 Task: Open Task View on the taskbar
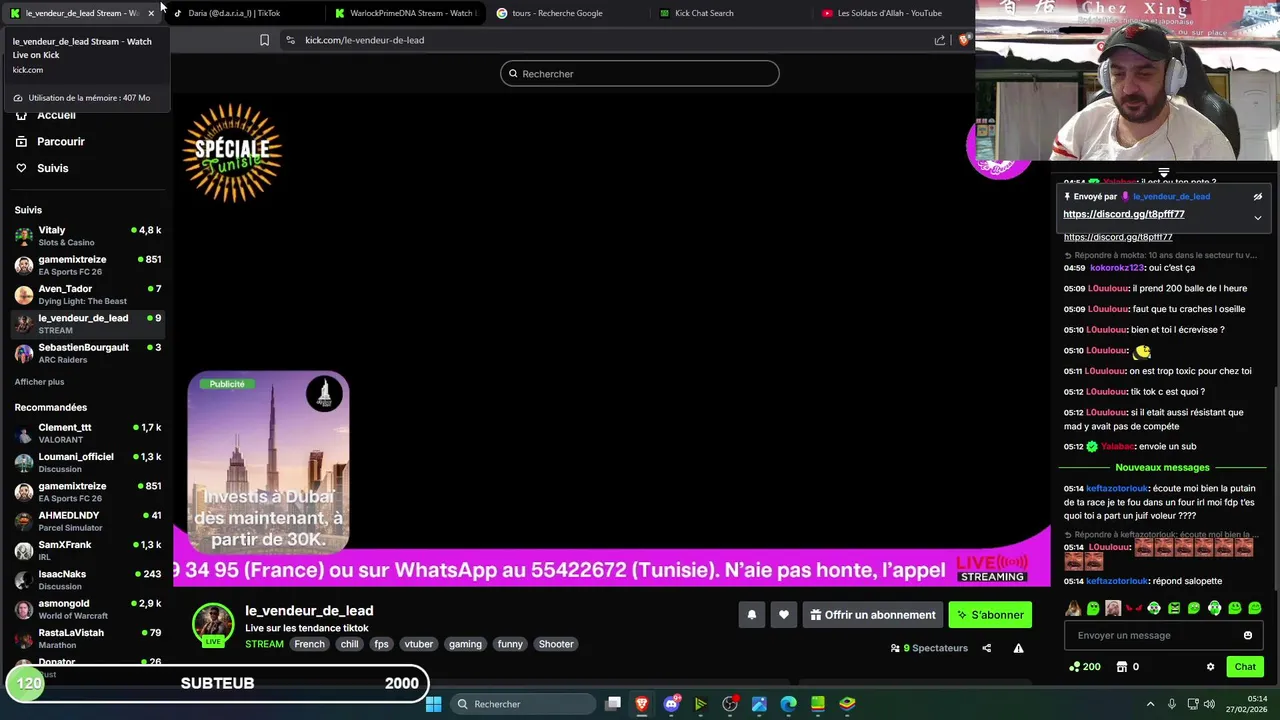click(613, 704)
